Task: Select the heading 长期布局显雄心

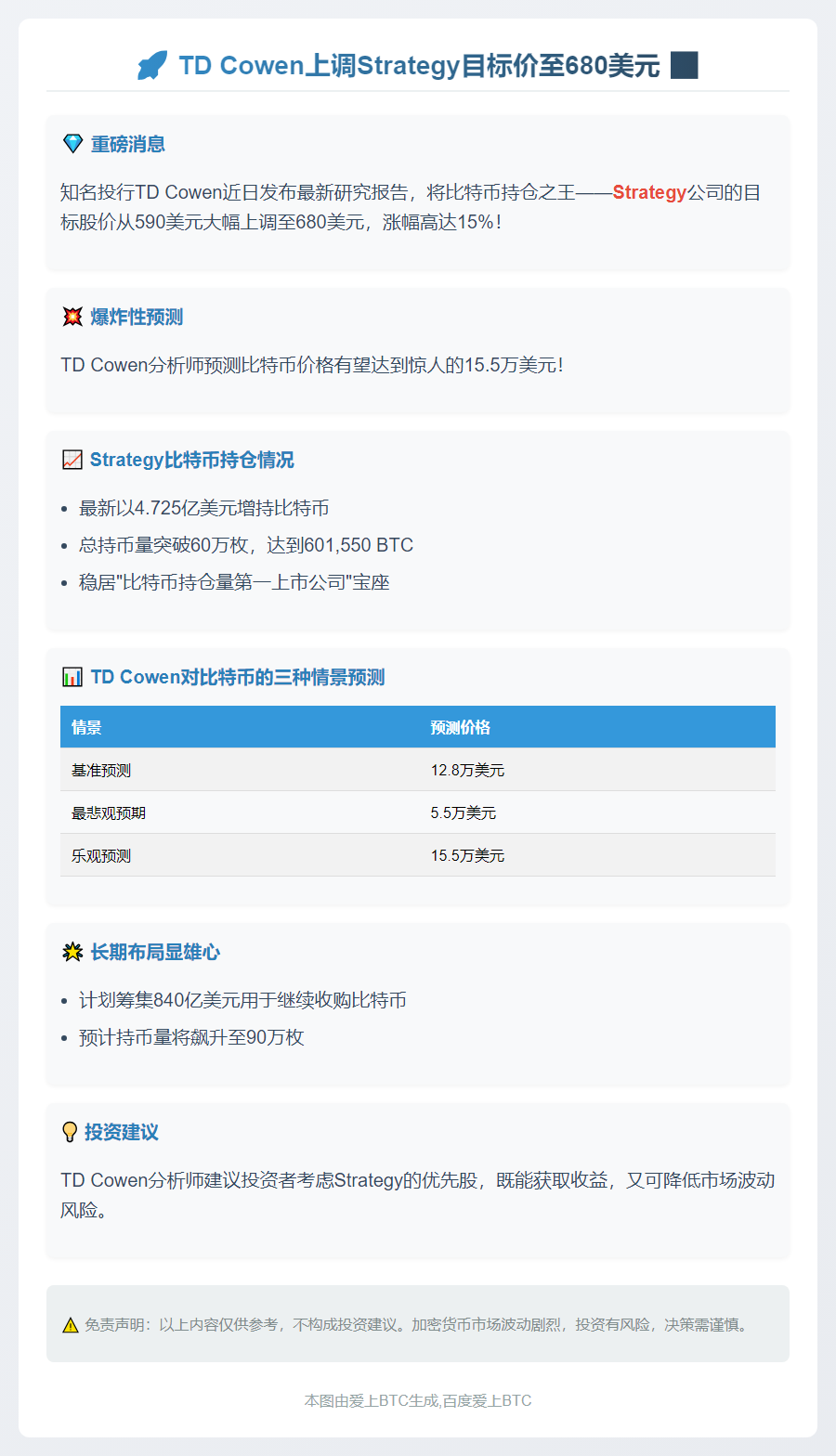Action: 155,952
